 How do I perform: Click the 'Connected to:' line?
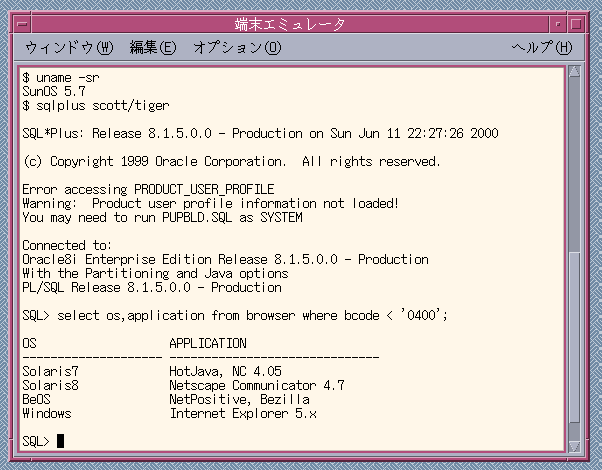click(67, 245)
